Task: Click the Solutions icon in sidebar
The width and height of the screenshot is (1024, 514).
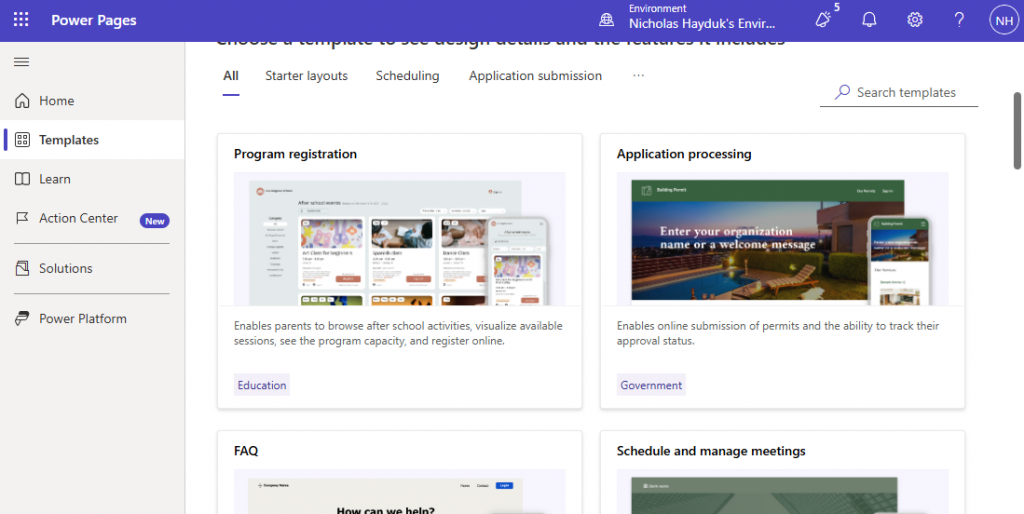Action: tap(22, 268)
